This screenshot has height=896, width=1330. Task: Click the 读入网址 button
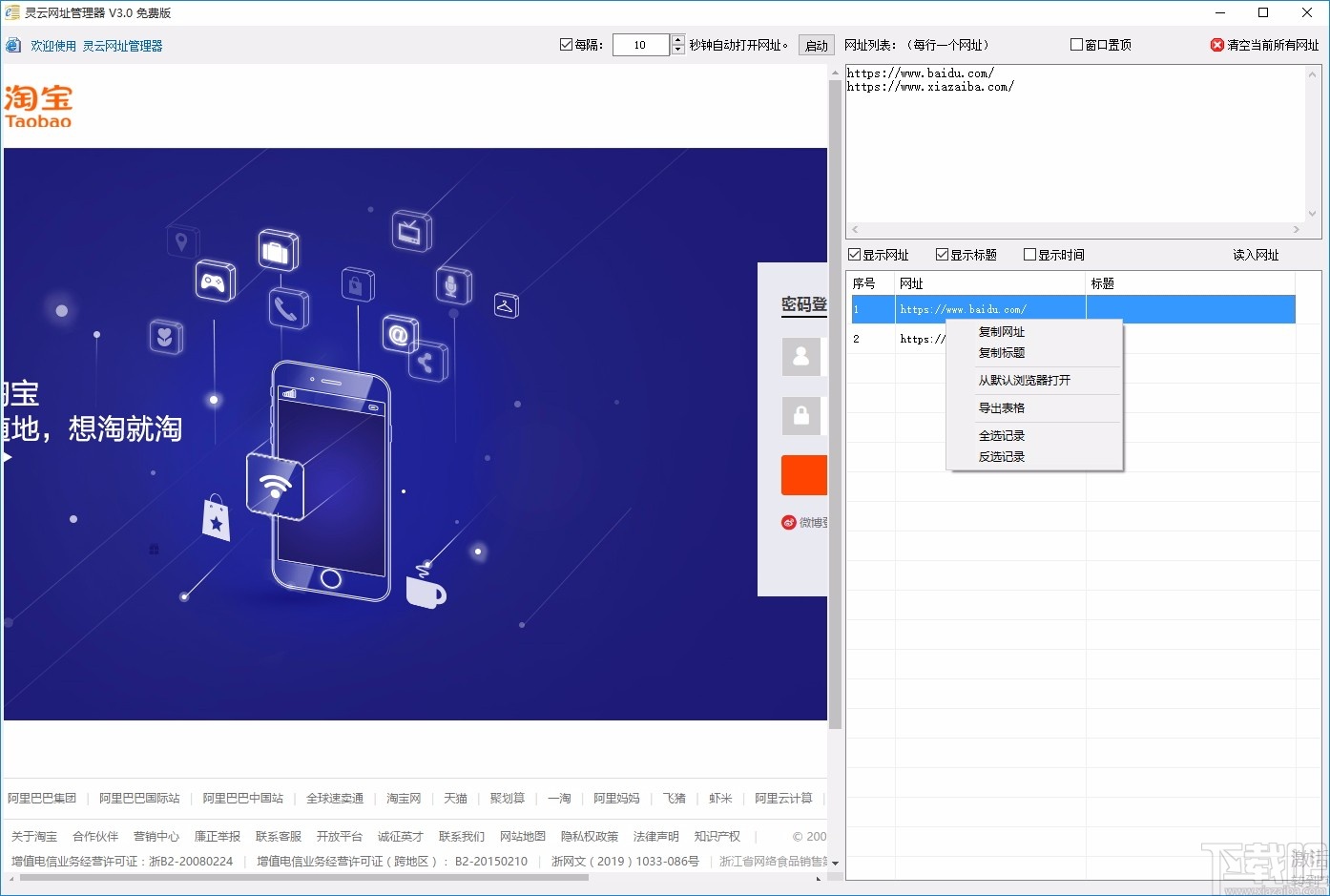[x=1256, y=255]
